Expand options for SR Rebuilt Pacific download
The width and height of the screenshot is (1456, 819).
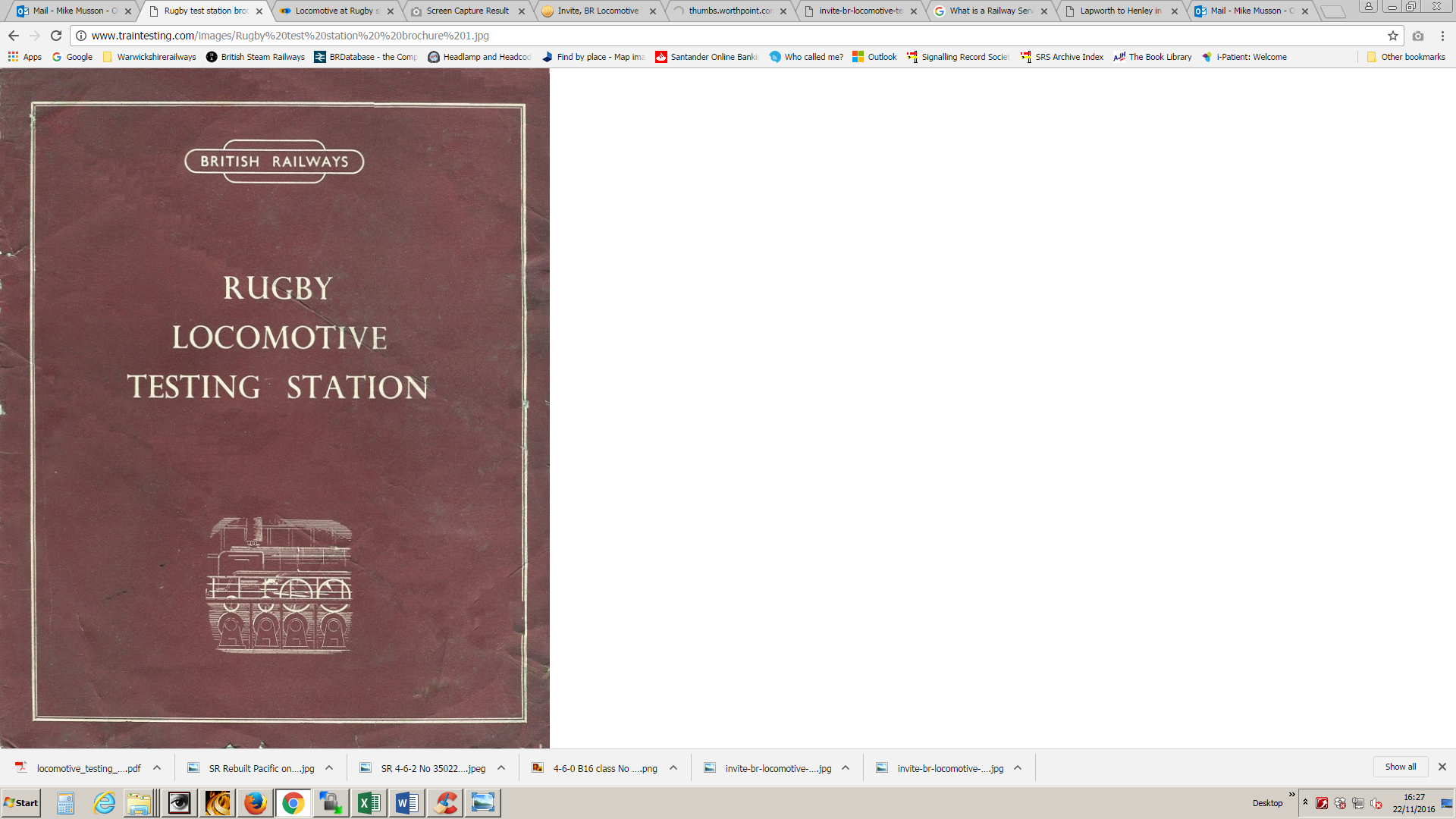point(329,768)
